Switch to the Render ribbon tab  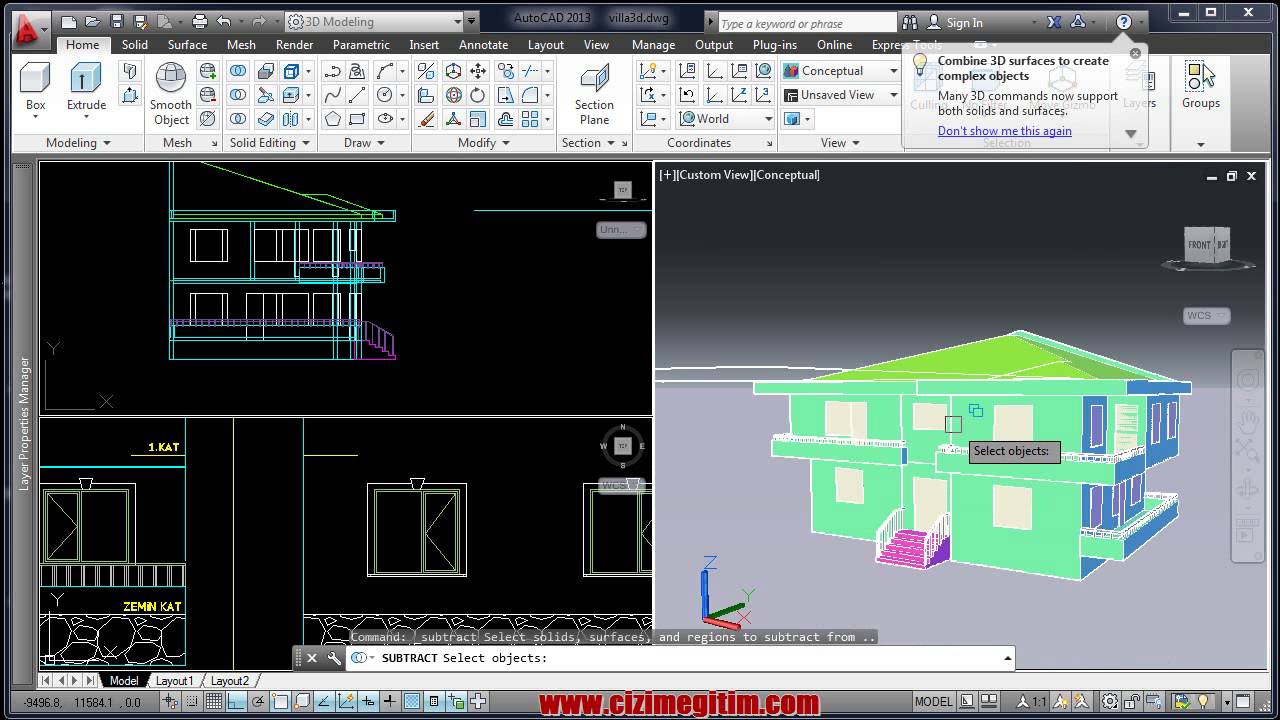pos(295,45)
